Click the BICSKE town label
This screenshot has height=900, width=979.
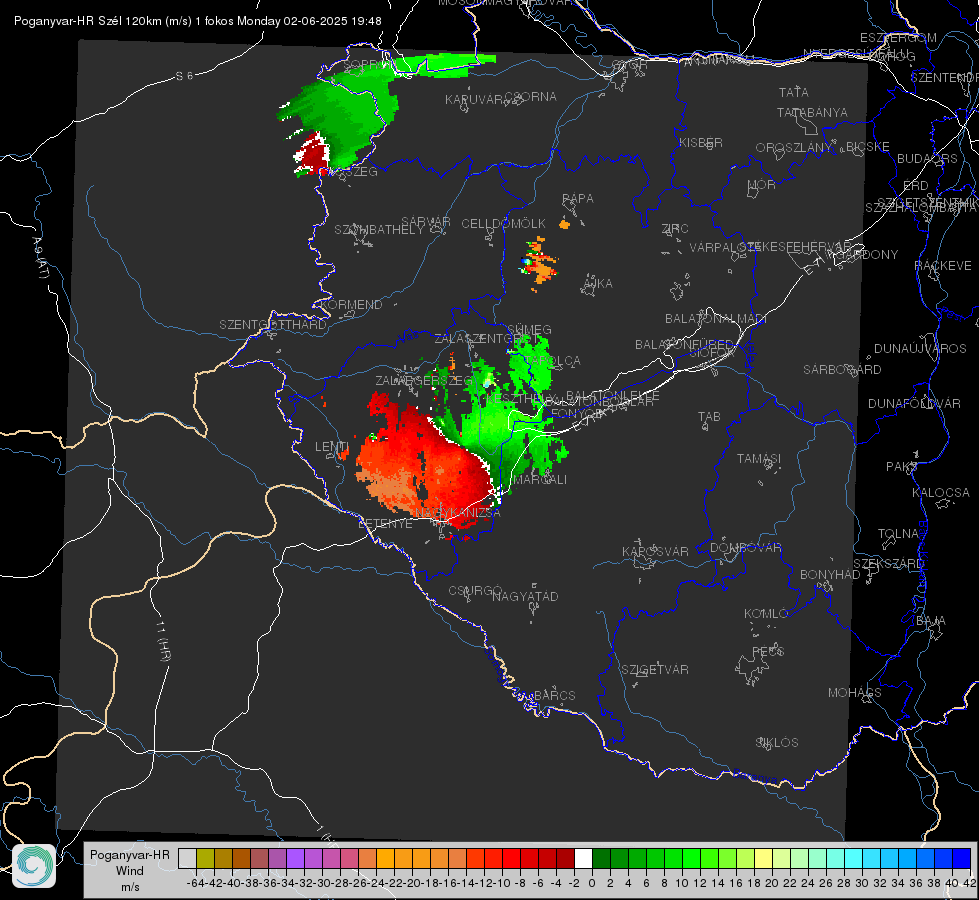pos(868,147)
